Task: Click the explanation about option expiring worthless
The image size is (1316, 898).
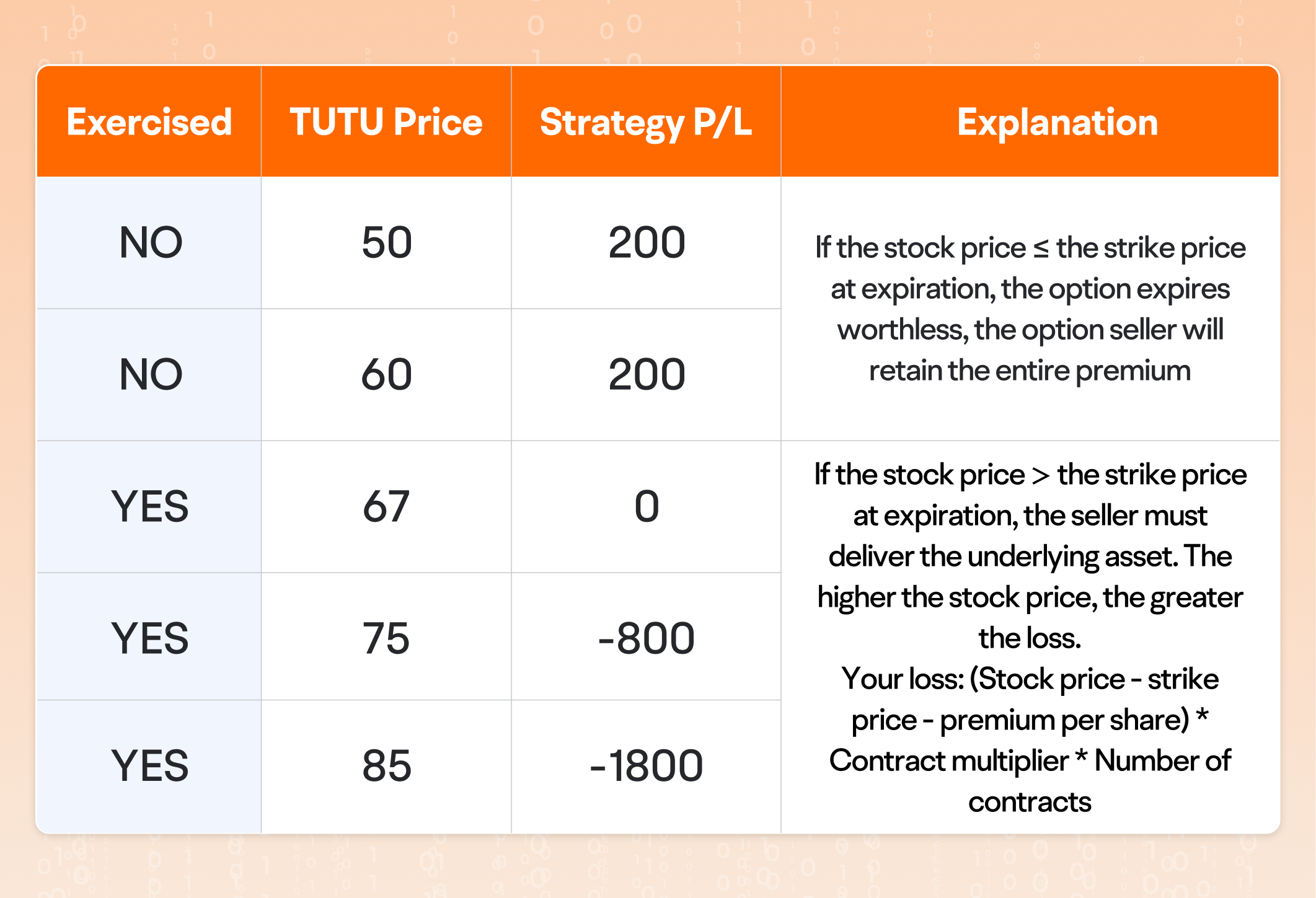Action: point(1030,309)
